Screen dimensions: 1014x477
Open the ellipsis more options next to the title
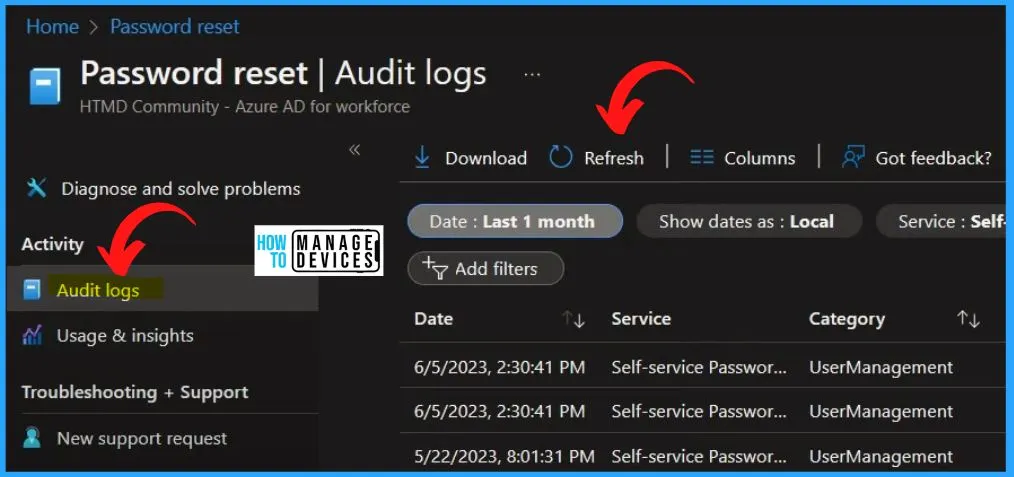532,75
